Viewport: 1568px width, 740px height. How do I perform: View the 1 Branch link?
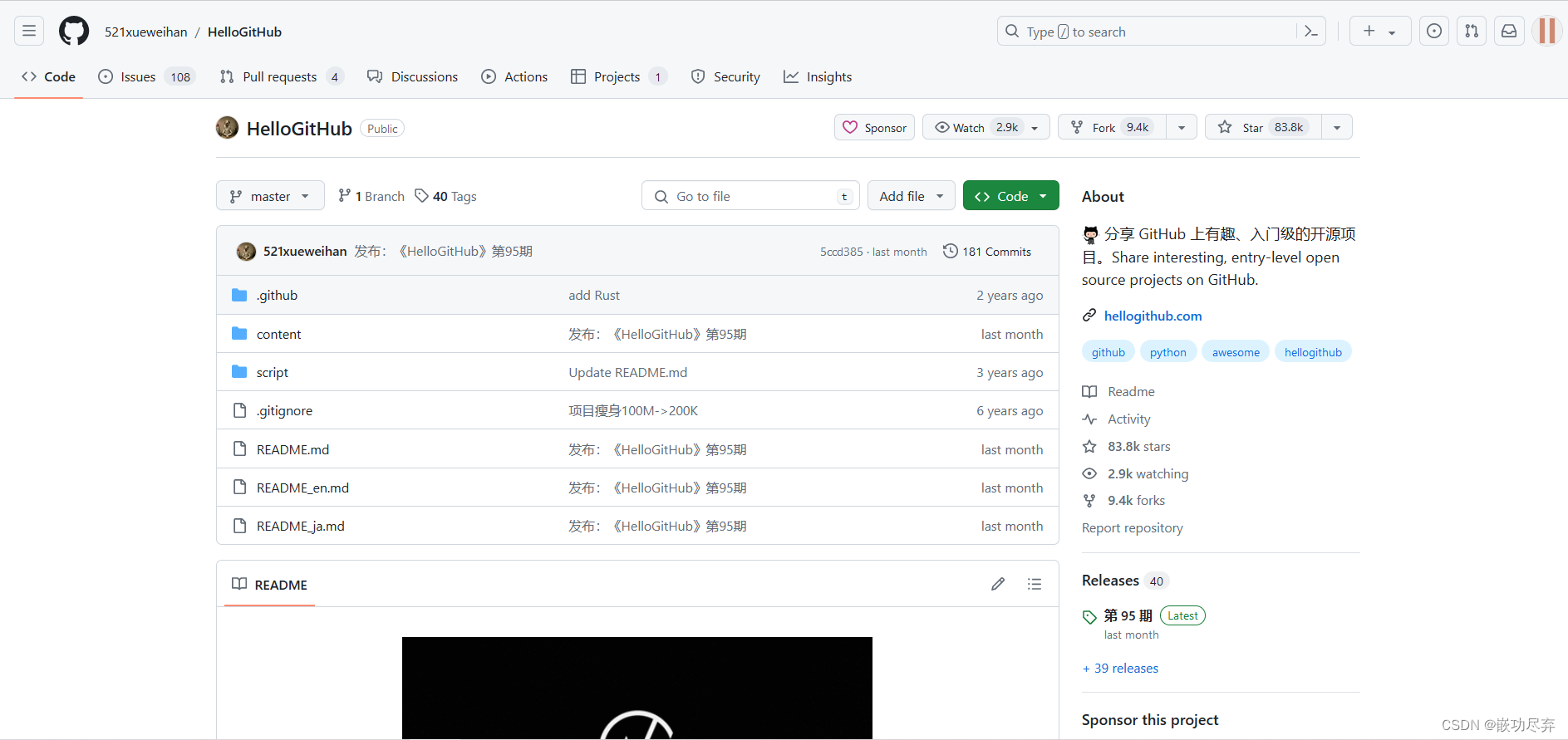tap(371, 196)
